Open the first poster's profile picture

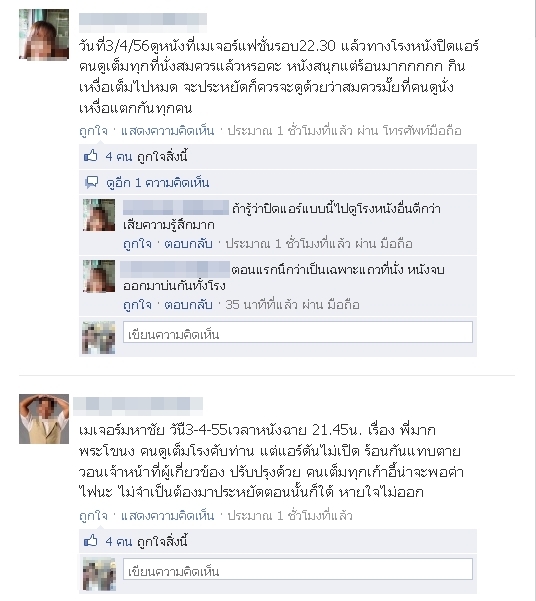[44, 34]
